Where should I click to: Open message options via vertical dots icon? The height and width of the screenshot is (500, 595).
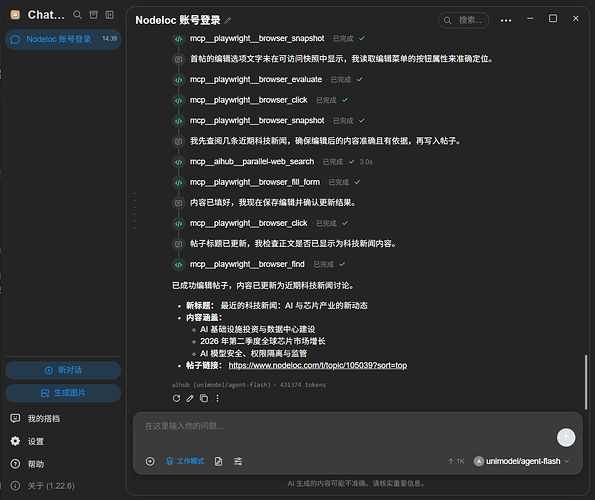217,398
